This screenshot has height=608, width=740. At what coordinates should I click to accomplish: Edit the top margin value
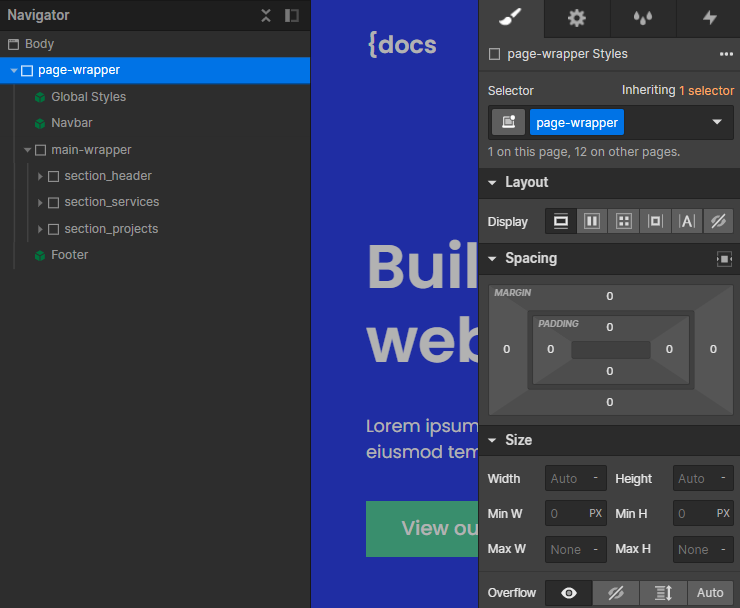pyautogui.click(x=609, y=296)
